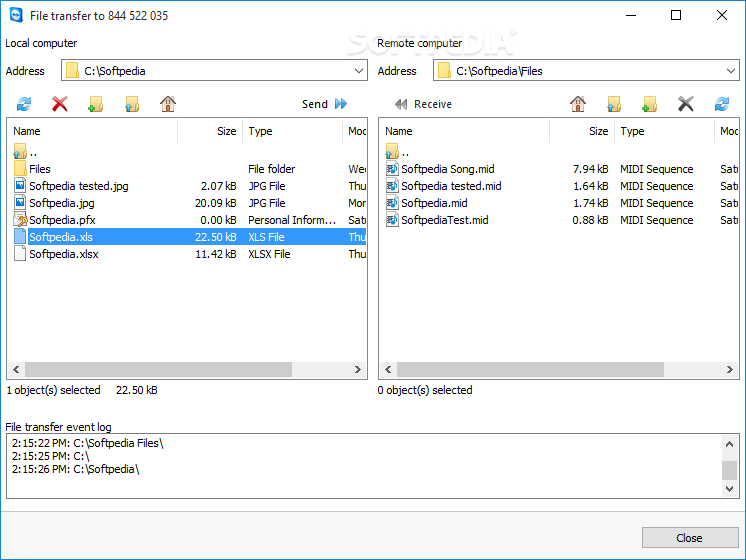The width and height of the screenshot is (746, 560).
Task: Sort remote list by Type column
Action: 664,131
